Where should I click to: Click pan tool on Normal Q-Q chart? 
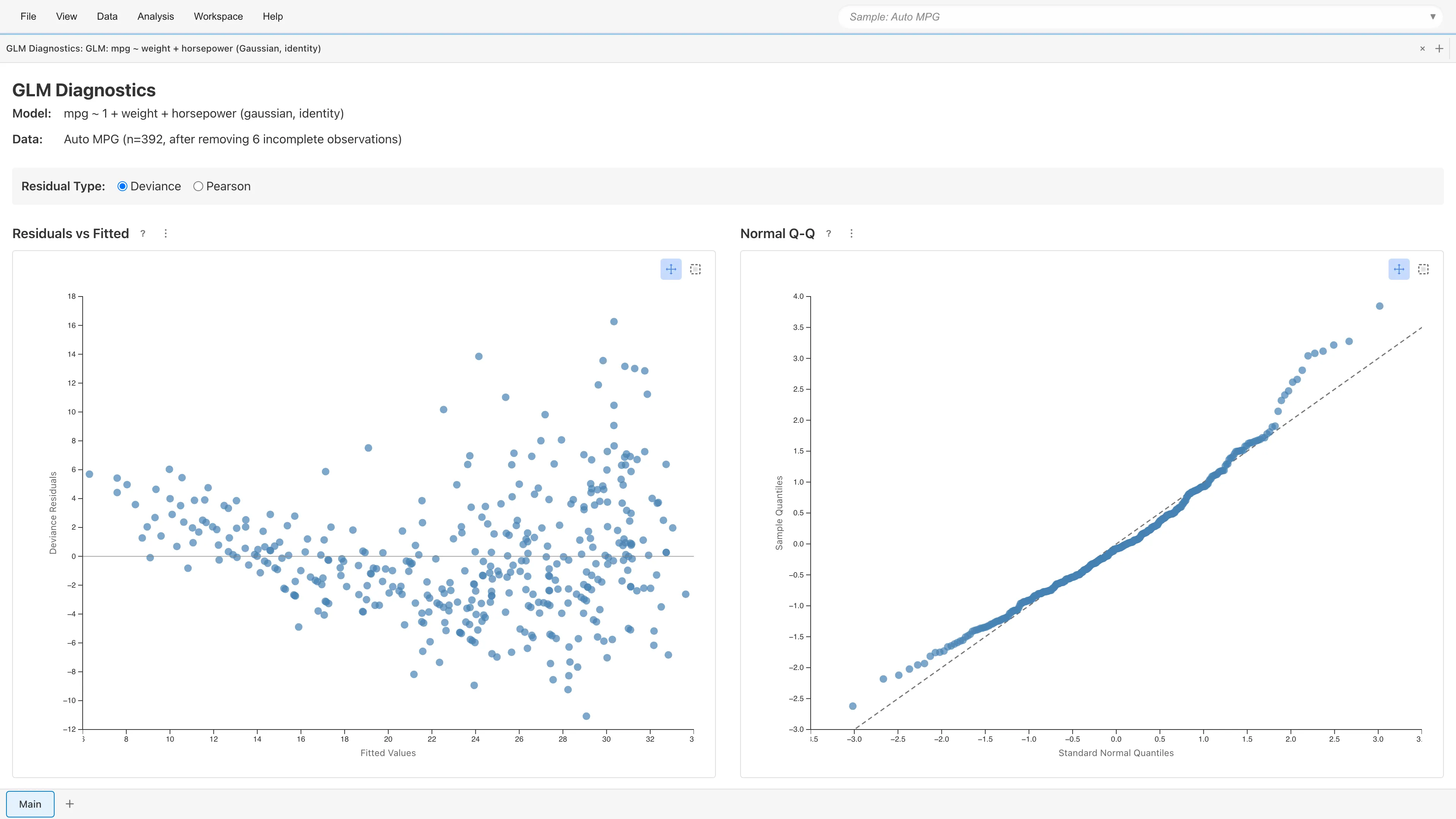[x=1399, y=269]
